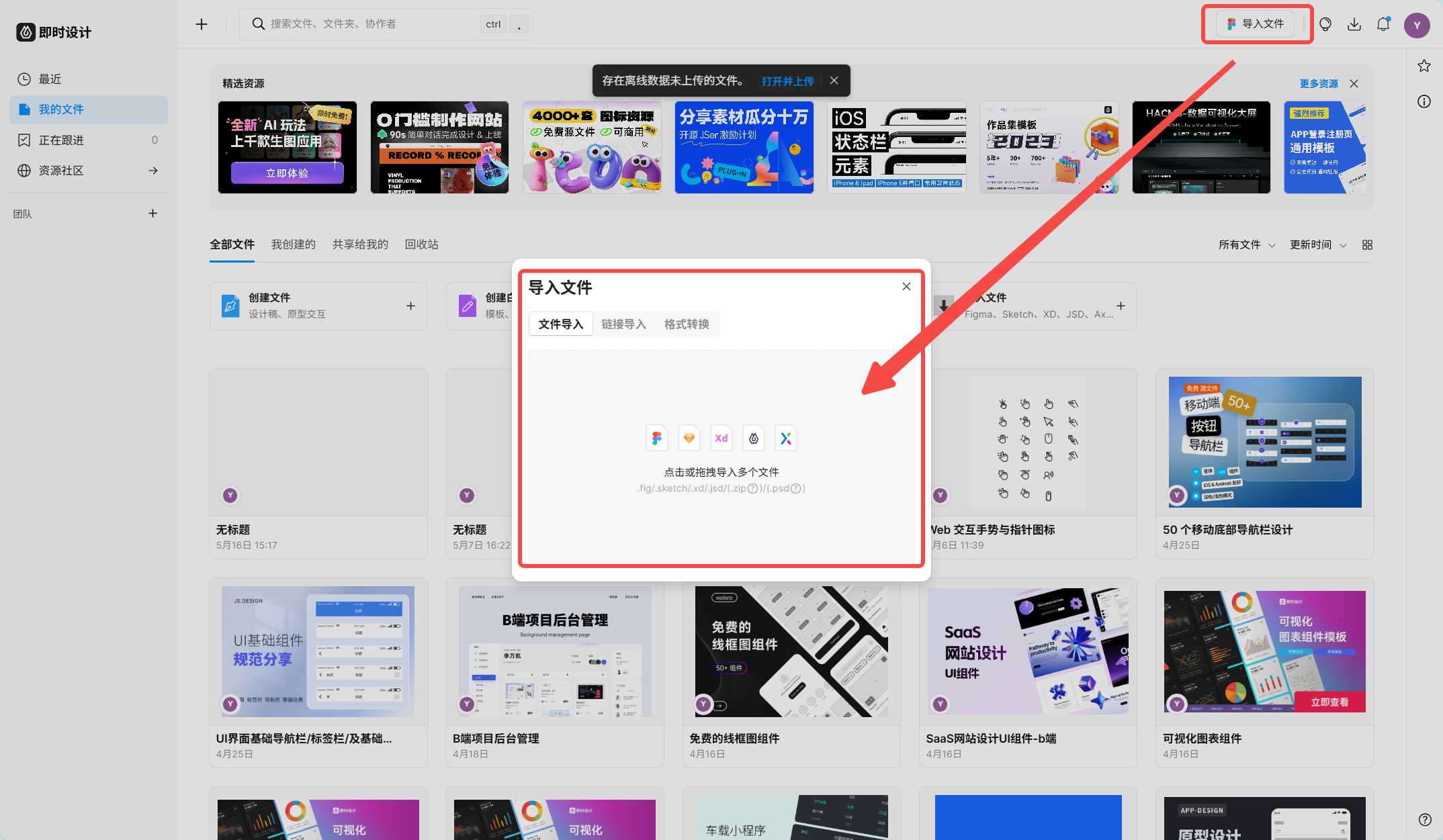This screenshot has height=840, width=1443.
Task: Add a new team with plus icon
Action: [x=152, y=214]
